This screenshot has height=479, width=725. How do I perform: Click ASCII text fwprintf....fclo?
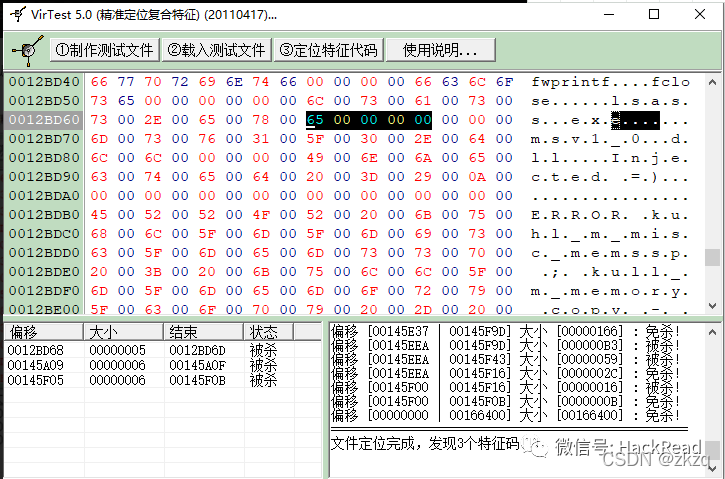[610, 82]
